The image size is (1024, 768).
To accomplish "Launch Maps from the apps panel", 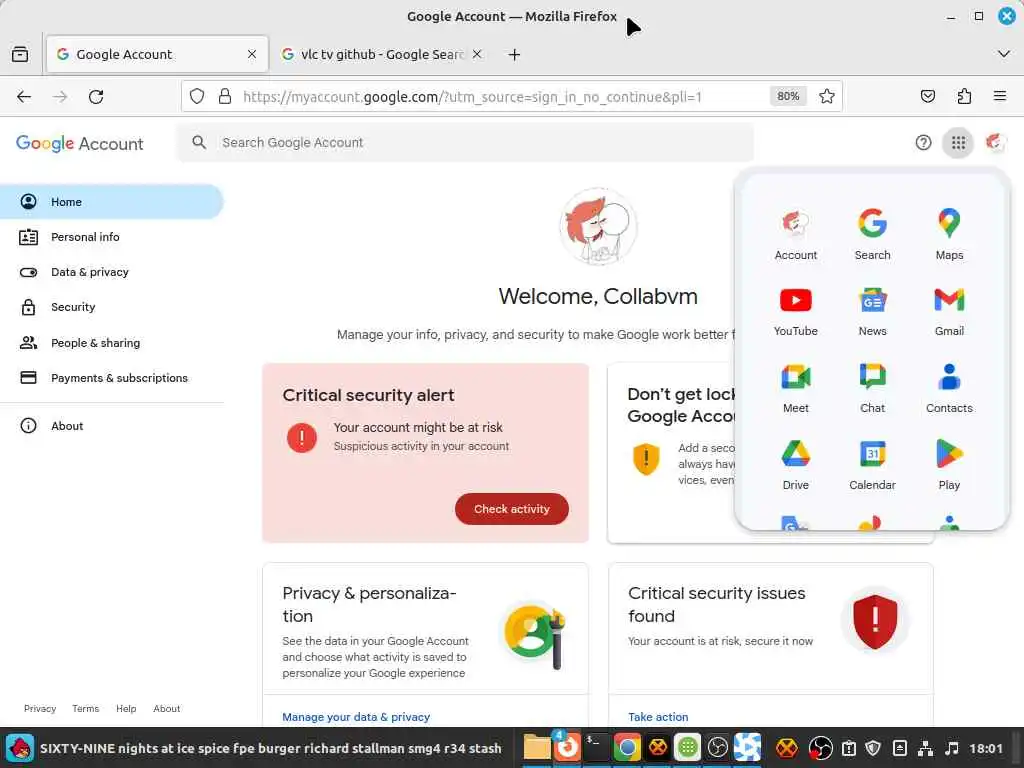I will 949,235.
